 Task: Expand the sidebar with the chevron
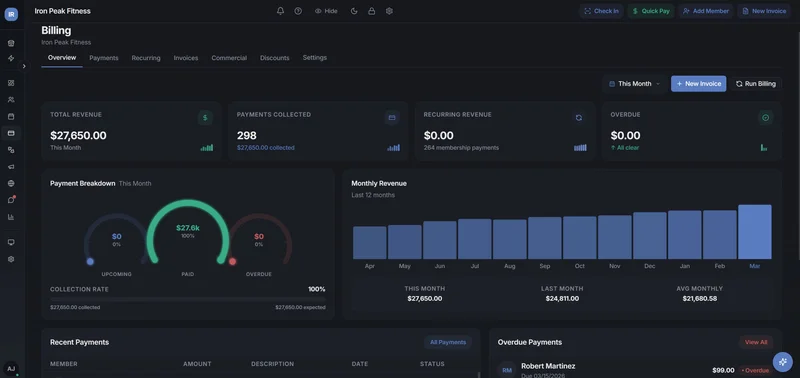tap(23, 66)
